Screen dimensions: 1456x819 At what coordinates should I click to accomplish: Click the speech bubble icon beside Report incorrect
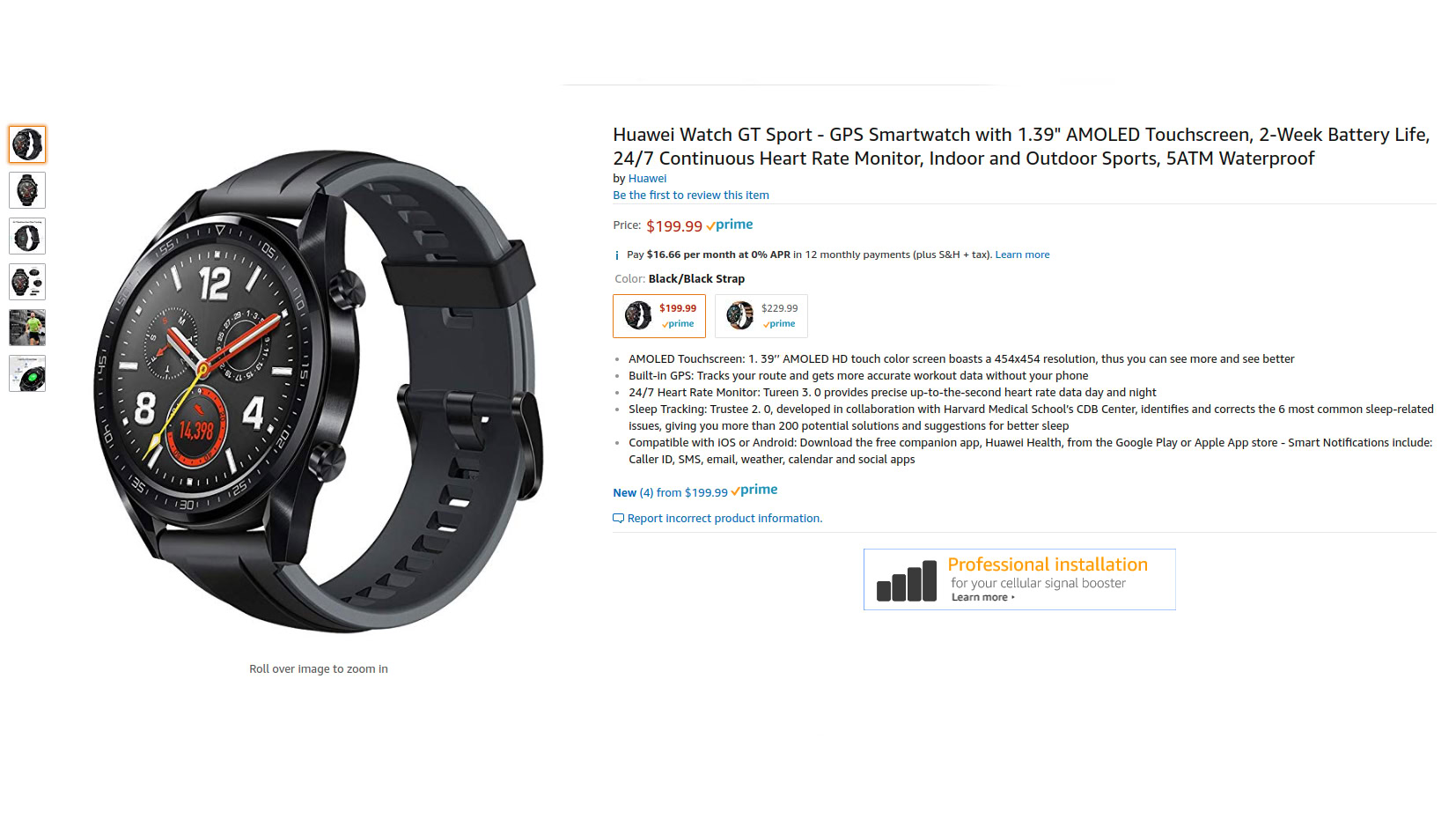coord(618,519)
